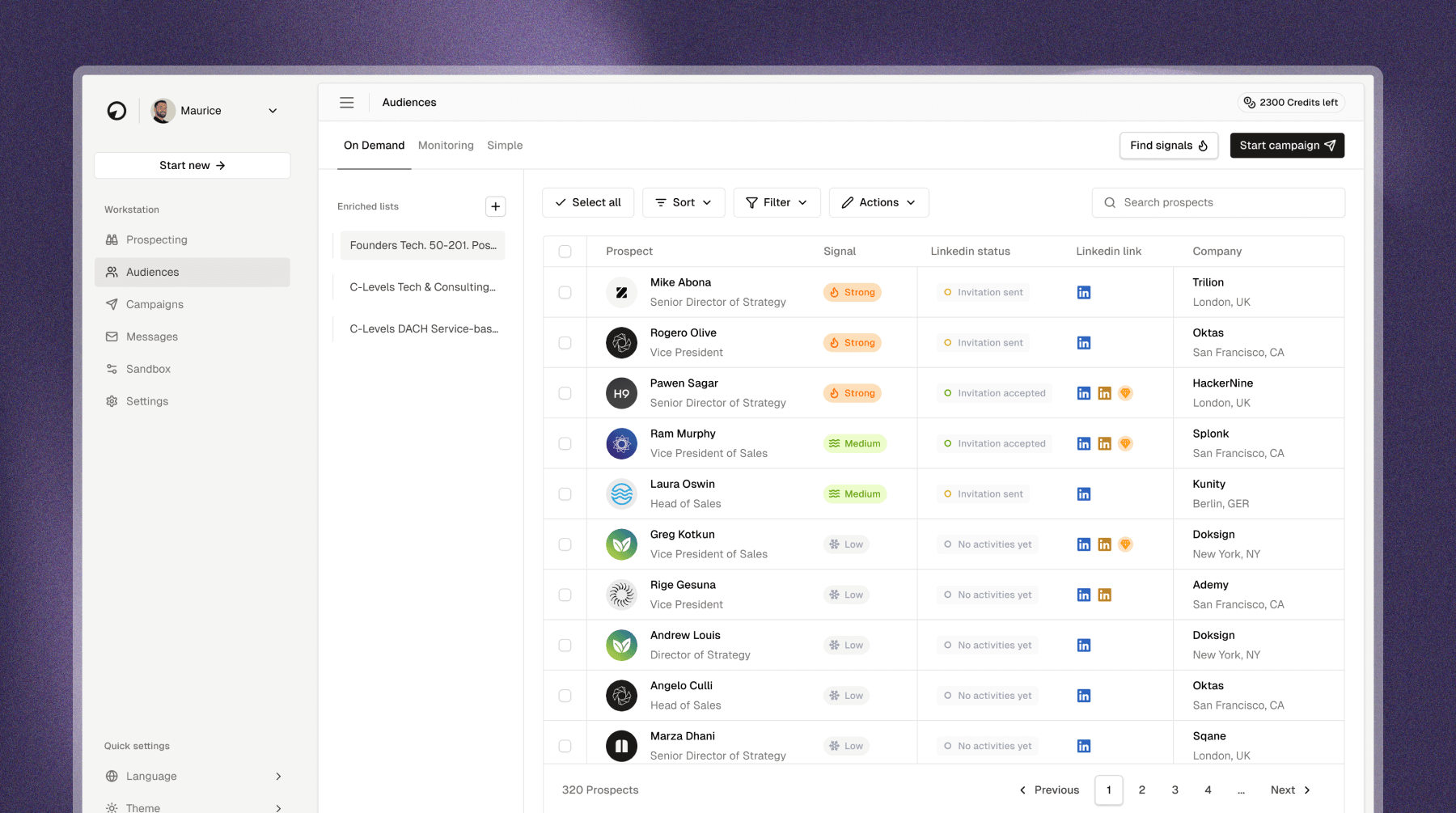The width and height of the screenshot is (1456, 813).
Task: Click the Start campaign button
Action: point(1287,146)
